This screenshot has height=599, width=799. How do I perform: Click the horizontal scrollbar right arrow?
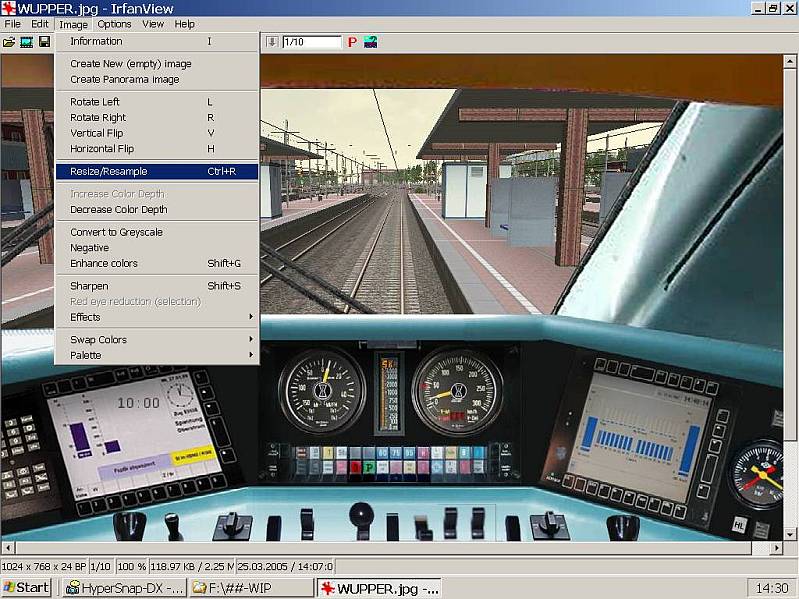[x=776, y=548]
